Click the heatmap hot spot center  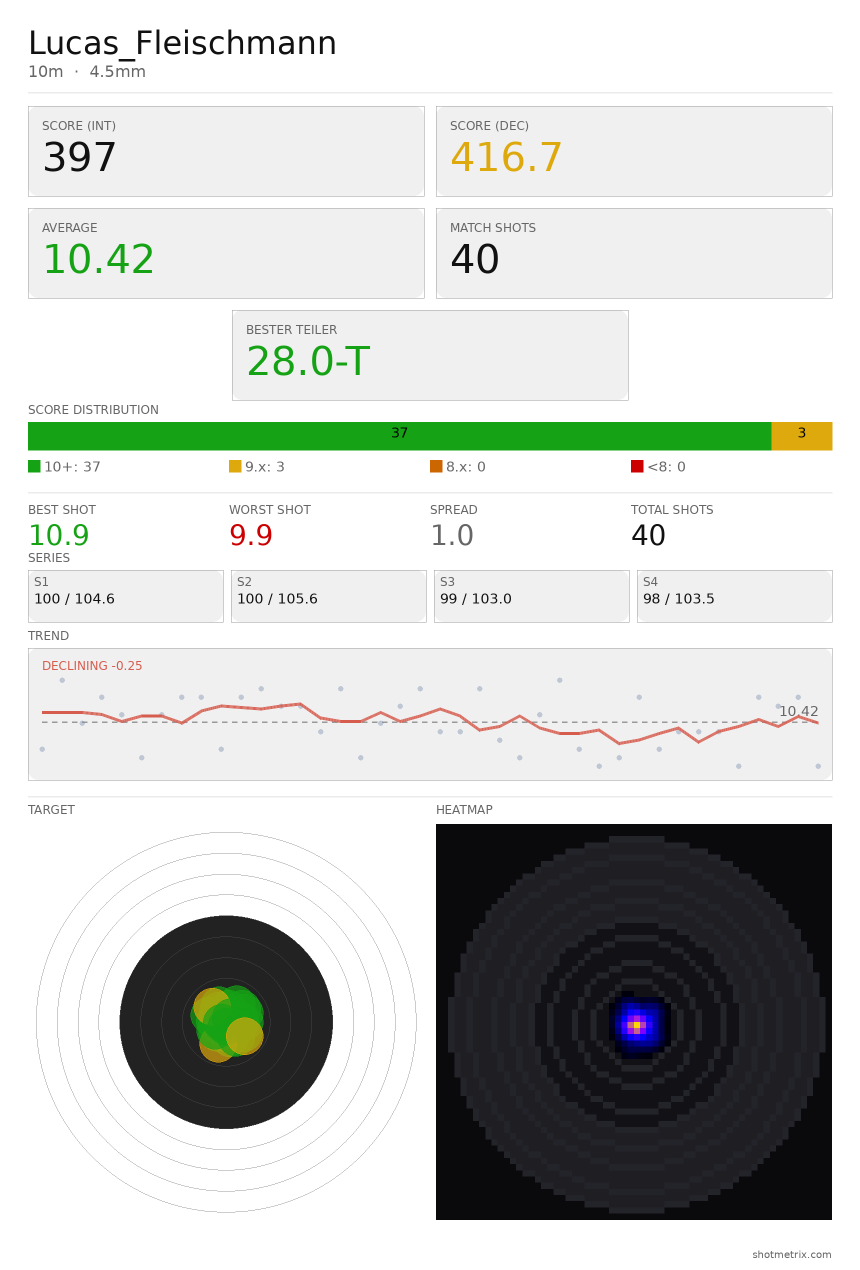pos(634,1025)
